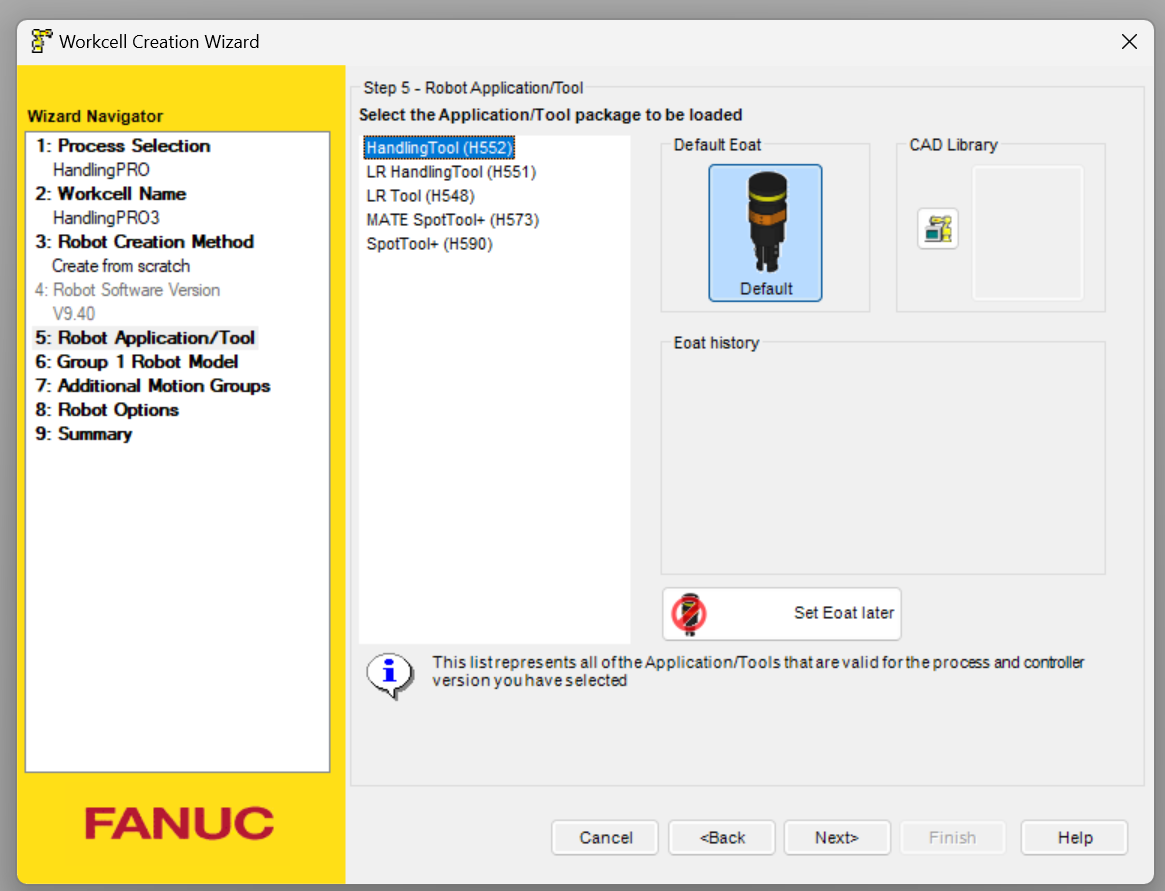Viewport: 1165px width, 891px height.
Task: Open step 2: Workcell Name
Action: (x=111, y=194)
